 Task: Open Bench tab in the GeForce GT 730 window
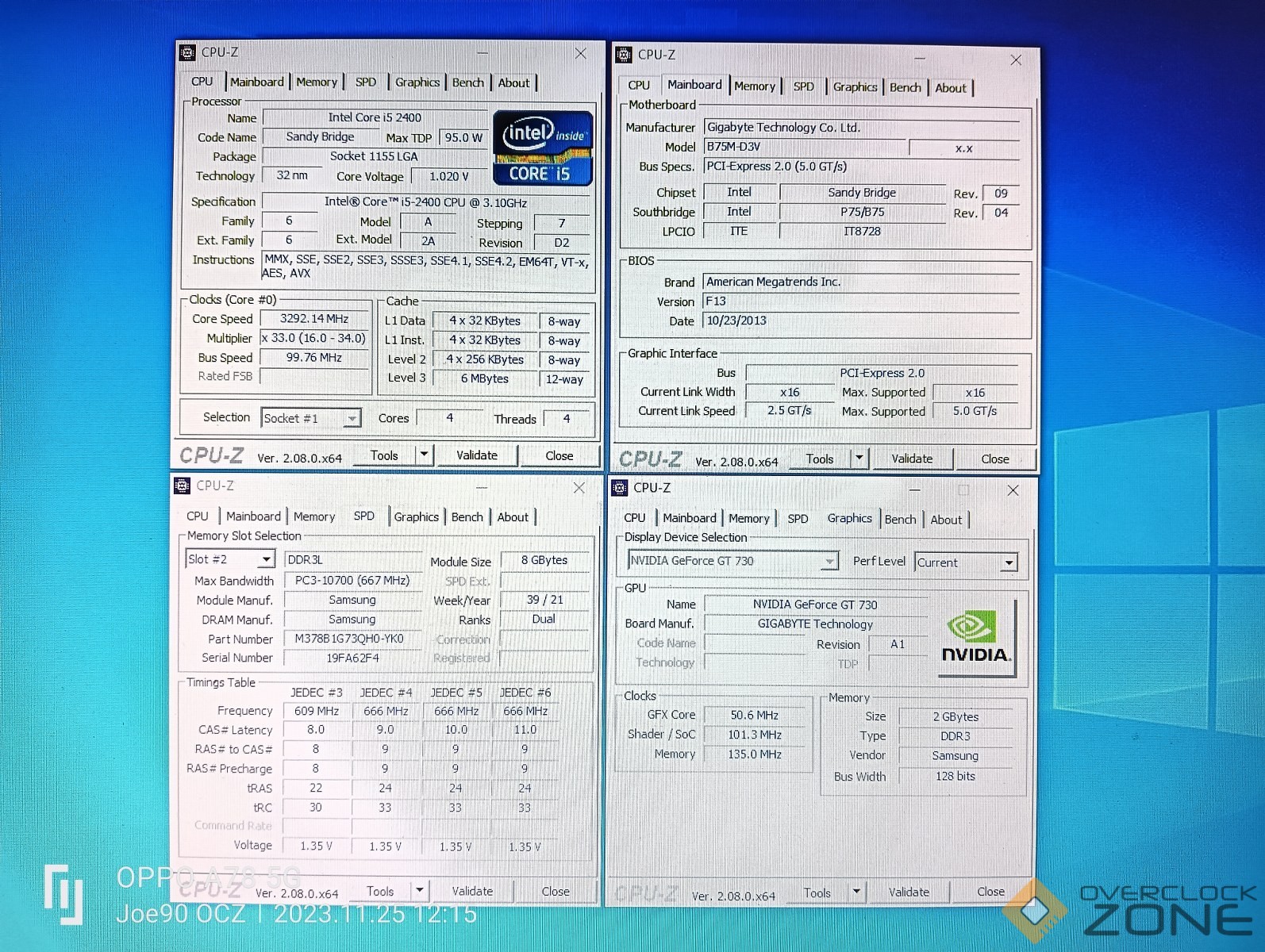coord(900,519)
